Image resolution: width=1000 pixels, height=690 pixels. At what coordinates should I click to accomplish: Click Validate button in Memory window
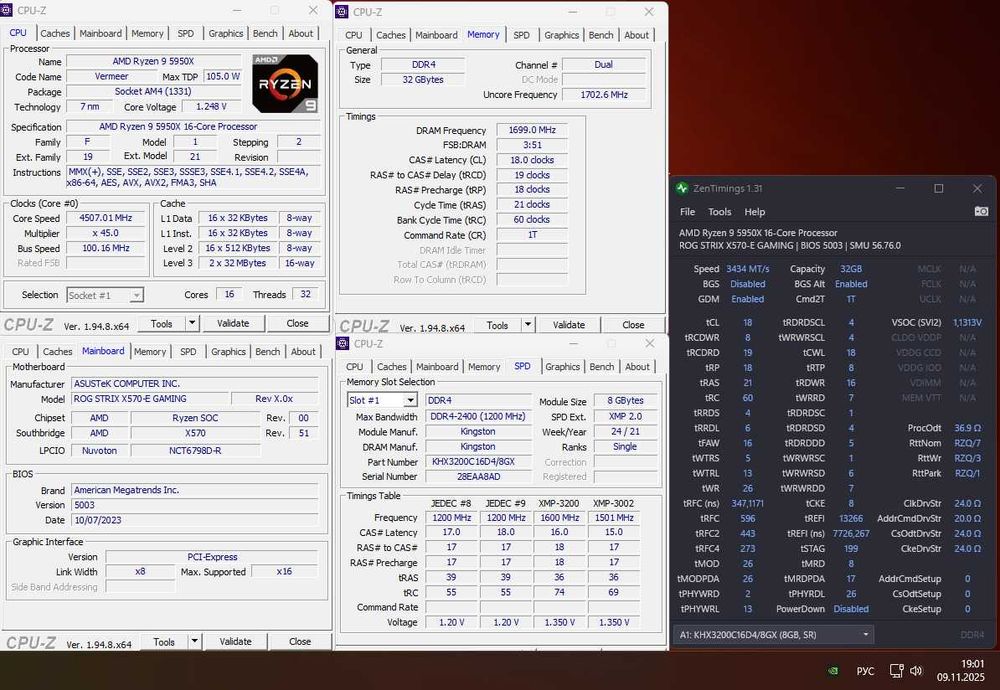[x=569, y=325]
